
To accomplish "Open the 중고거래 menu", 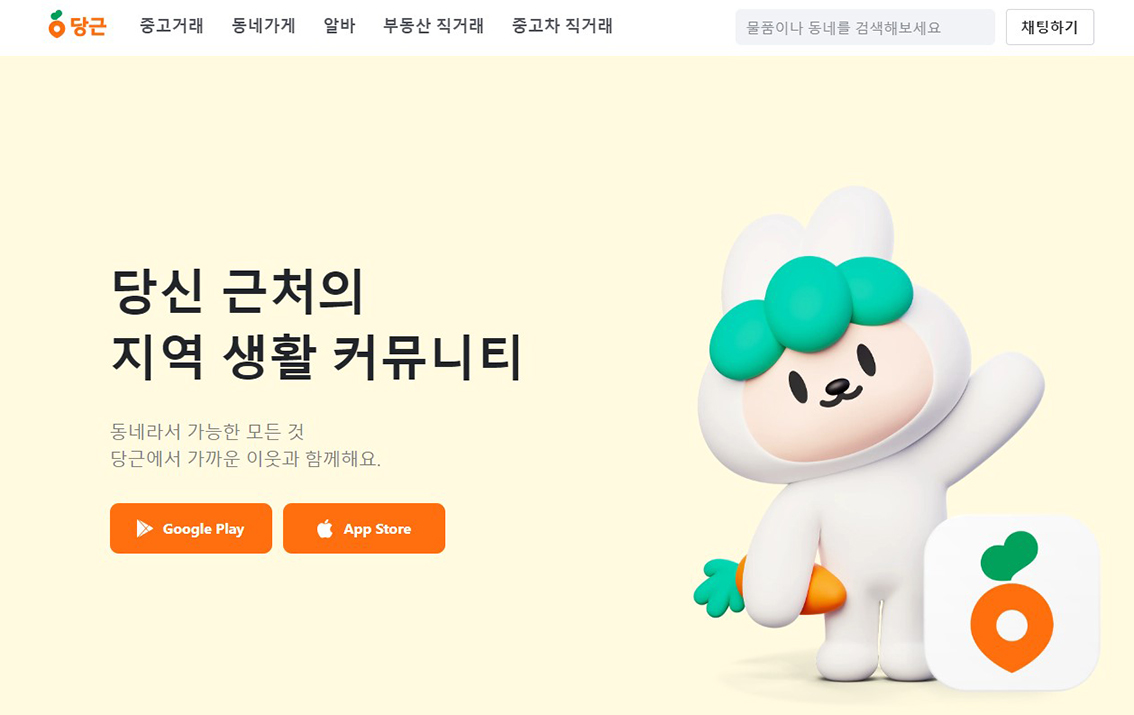I will coord(171,26).
